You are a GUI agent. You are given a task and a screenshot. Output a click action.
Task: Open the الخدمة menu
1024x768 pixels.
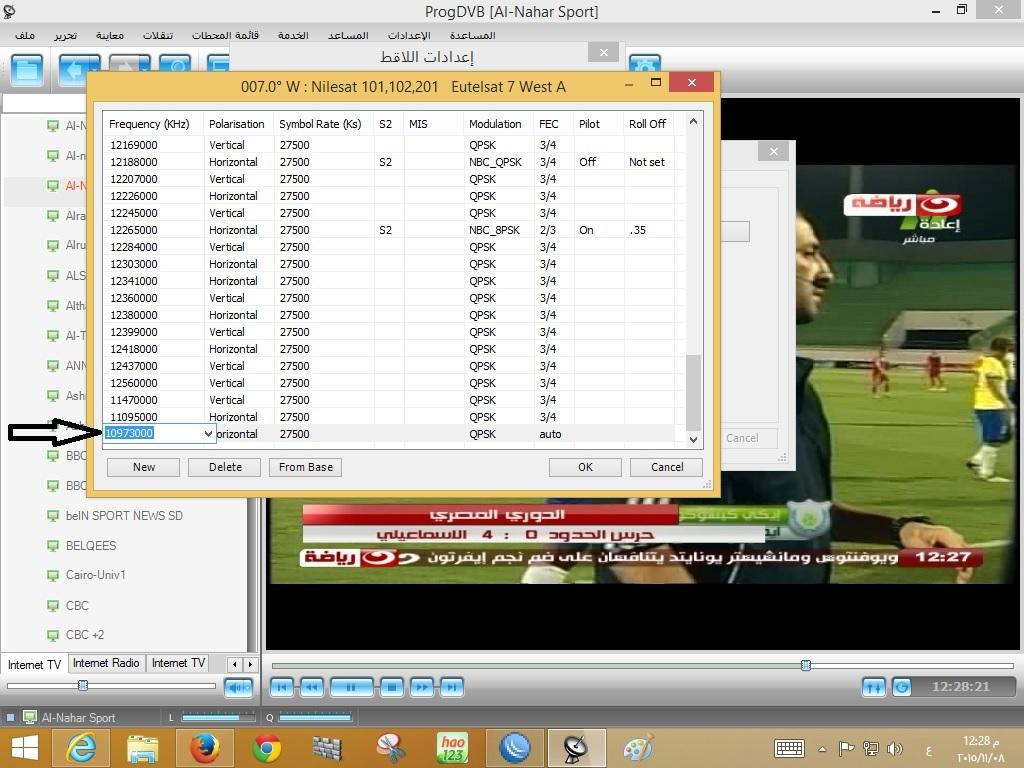click(x=293, y=35)
